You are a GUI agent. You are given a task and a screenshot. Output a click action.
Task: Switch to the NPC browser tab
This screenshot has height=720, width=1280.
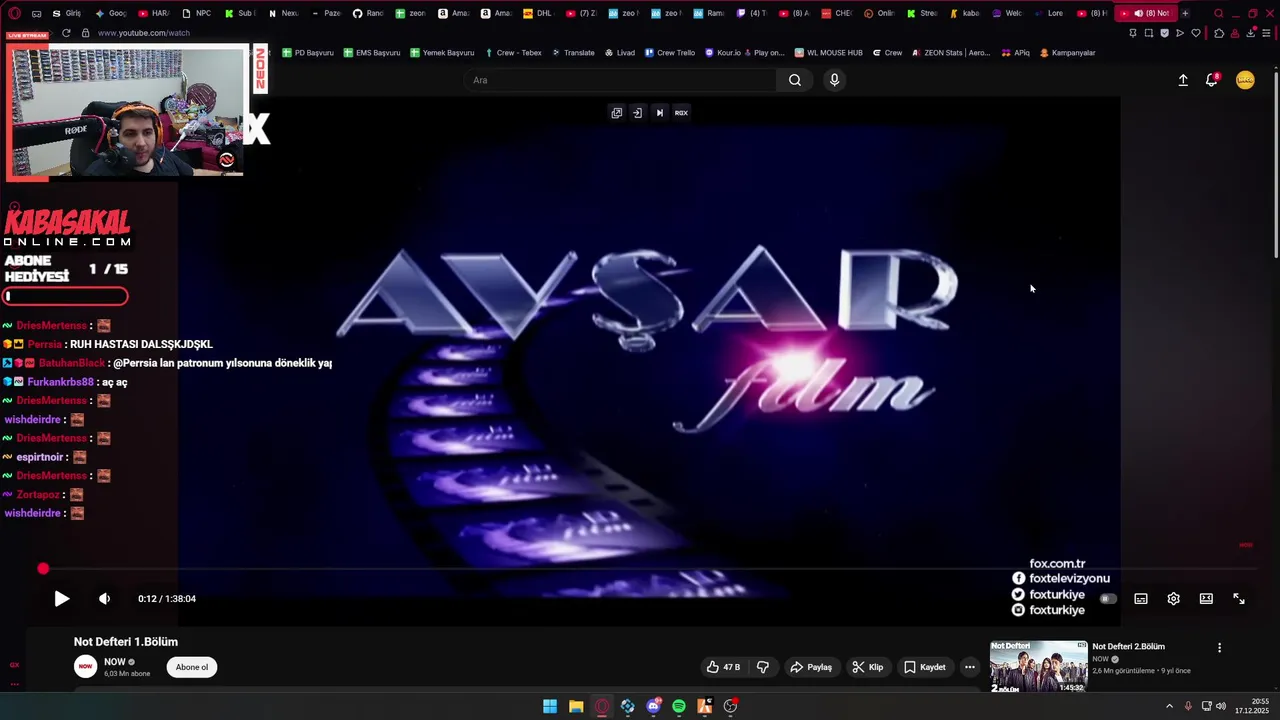197,13
